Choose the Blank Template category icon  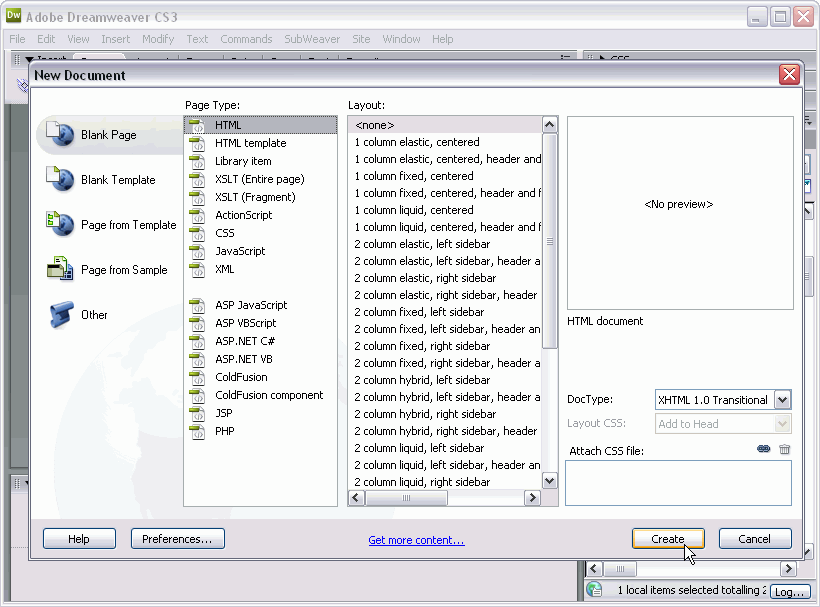(60, 179)
